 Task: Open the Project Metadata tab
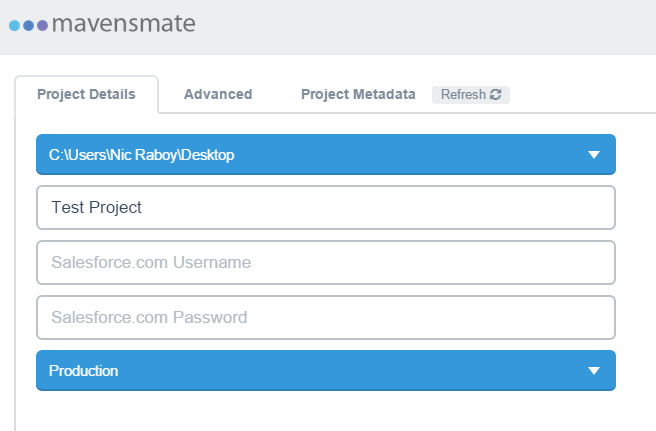coord(358,95)
